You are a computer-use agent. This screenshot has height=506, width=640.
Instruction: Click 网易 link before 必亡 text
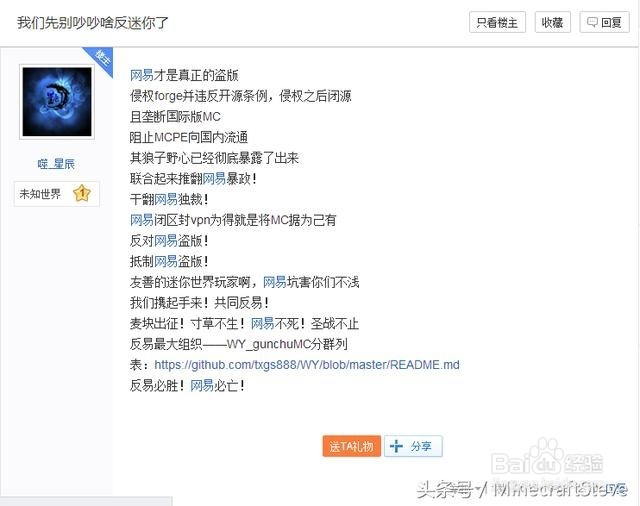pos(202,385)
